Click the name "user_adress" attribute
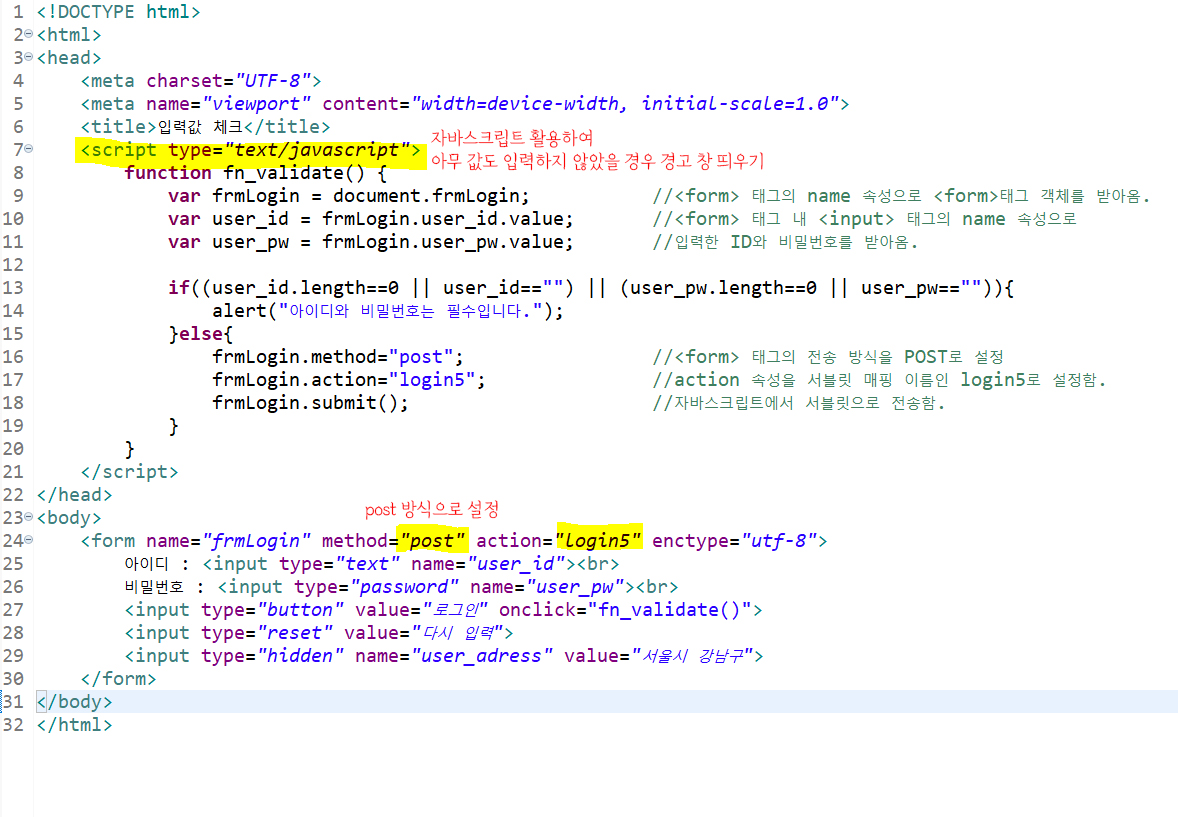Image resolution: width=1178 pixels, height=817 pixels. click(x=454, y=656)
